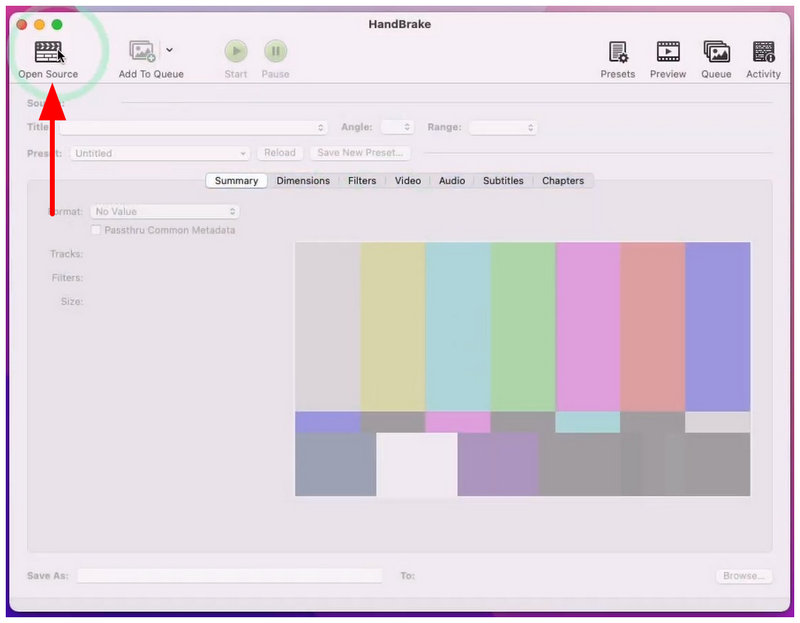Go to the Subtitles tab
The width and height of the screenshot is (800, 623).
(x=503, y=181)
